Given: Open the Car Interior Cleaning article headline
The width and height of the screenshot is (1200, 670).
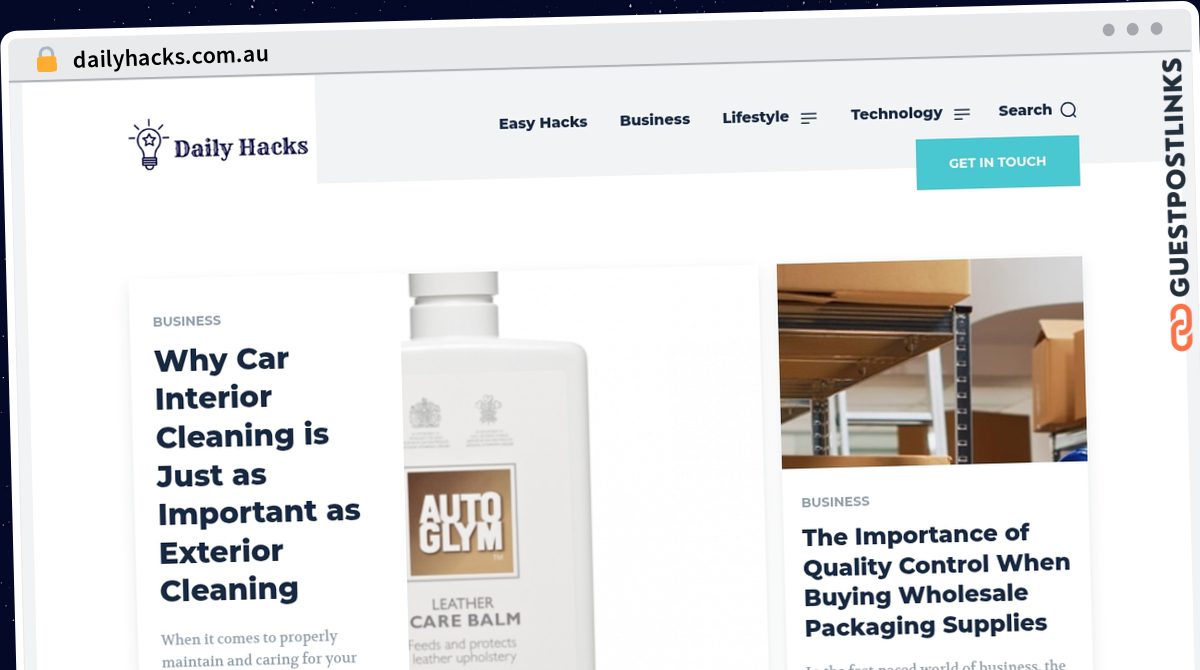Looking at the screenshot, I should click(x=257, y=474).
